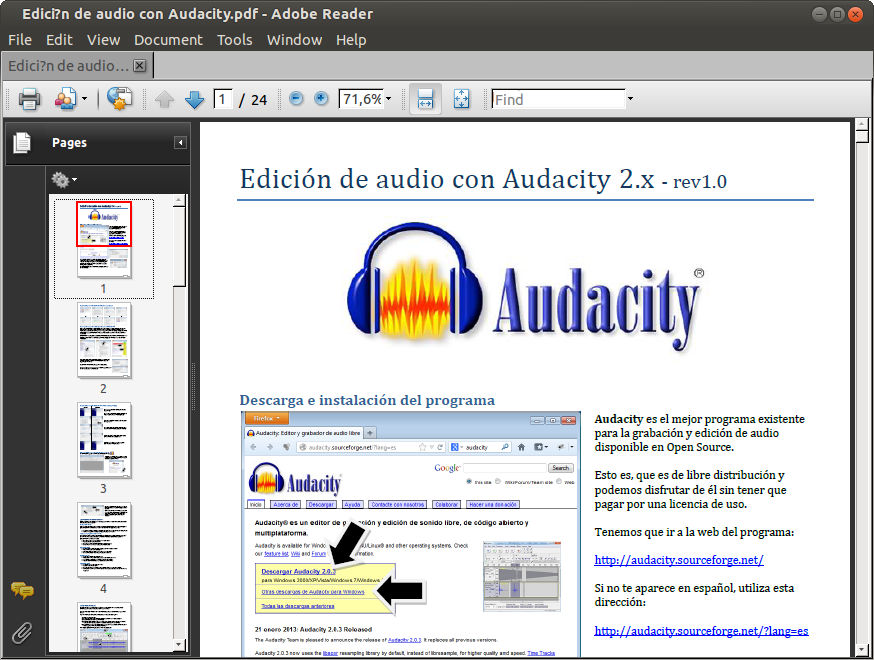Close the Adobe Reader window
This screenshot has width=874, height=660.
[855, 14]
